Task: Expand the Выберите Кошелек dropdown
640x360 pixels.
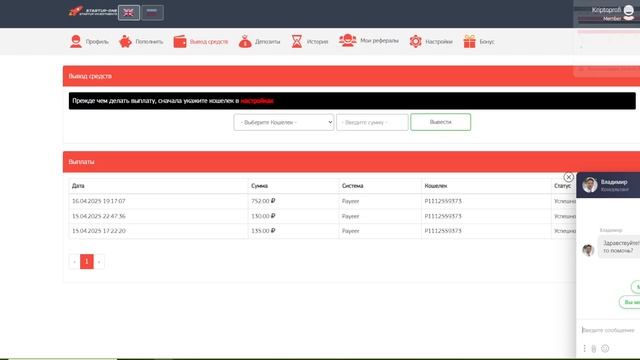Action: 284,122
